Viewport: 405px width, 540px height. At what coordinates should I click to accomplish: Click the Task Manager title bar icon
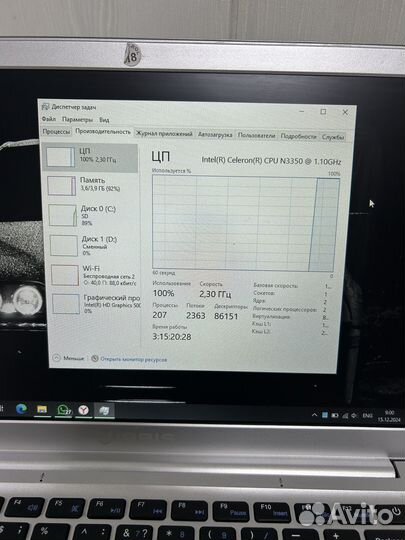point(45,106)
